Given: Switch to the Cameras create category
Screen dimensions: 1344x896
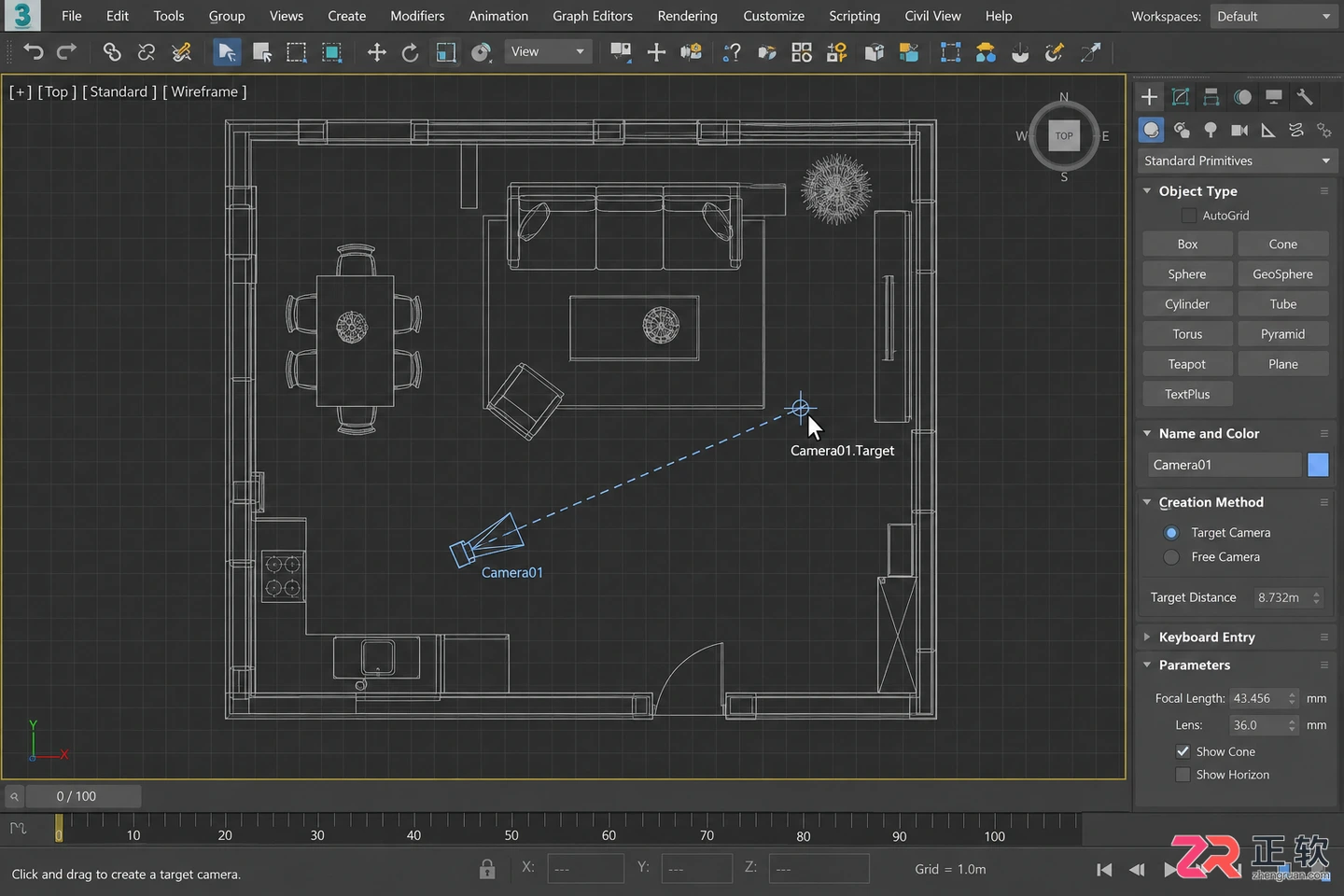Looking at the screenshot, I should [x=1239, y=130].
